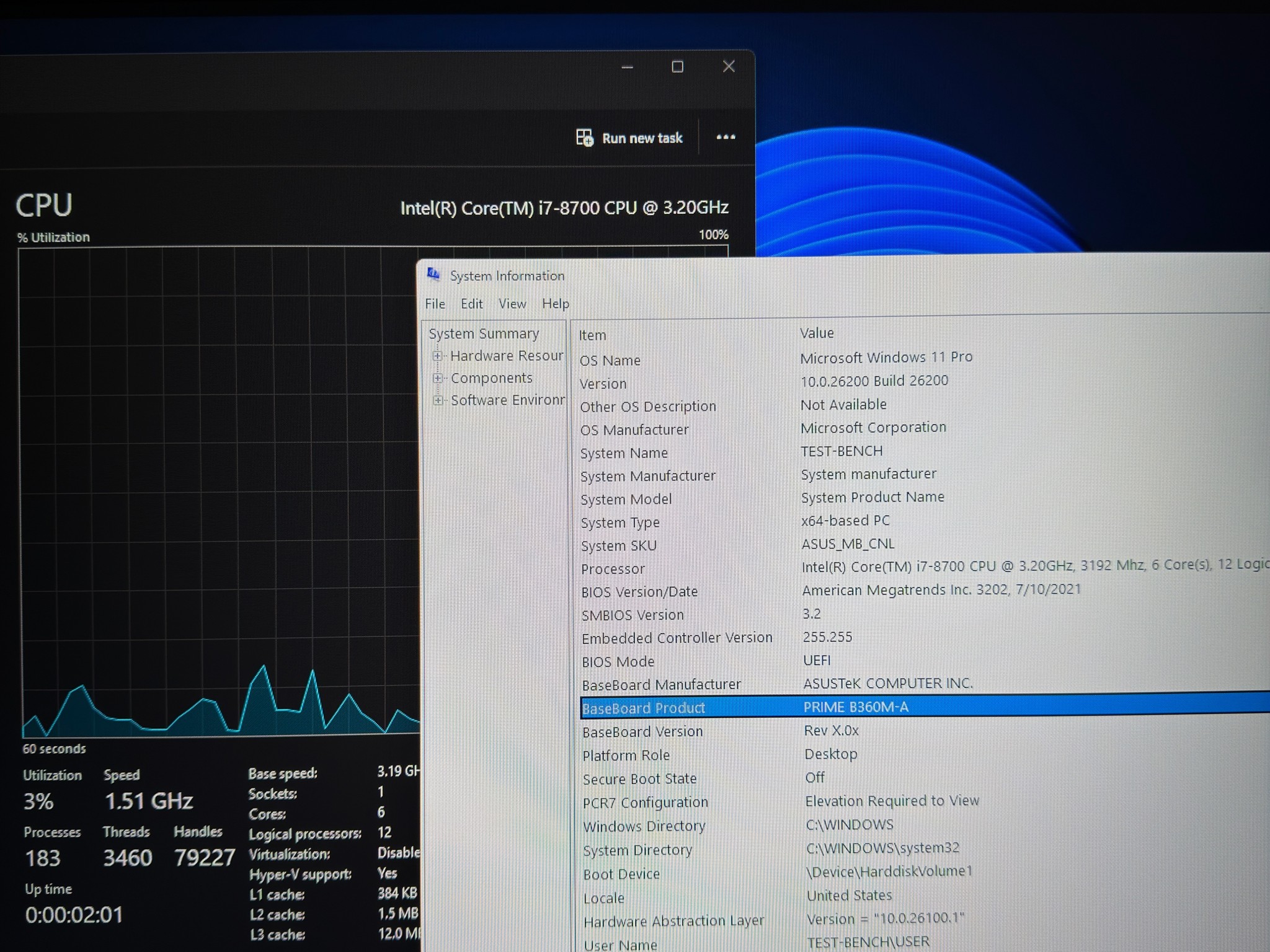Maximize the Task Manager window
The height and width of the screenshot is (952, 1270).
pos(678,66)
